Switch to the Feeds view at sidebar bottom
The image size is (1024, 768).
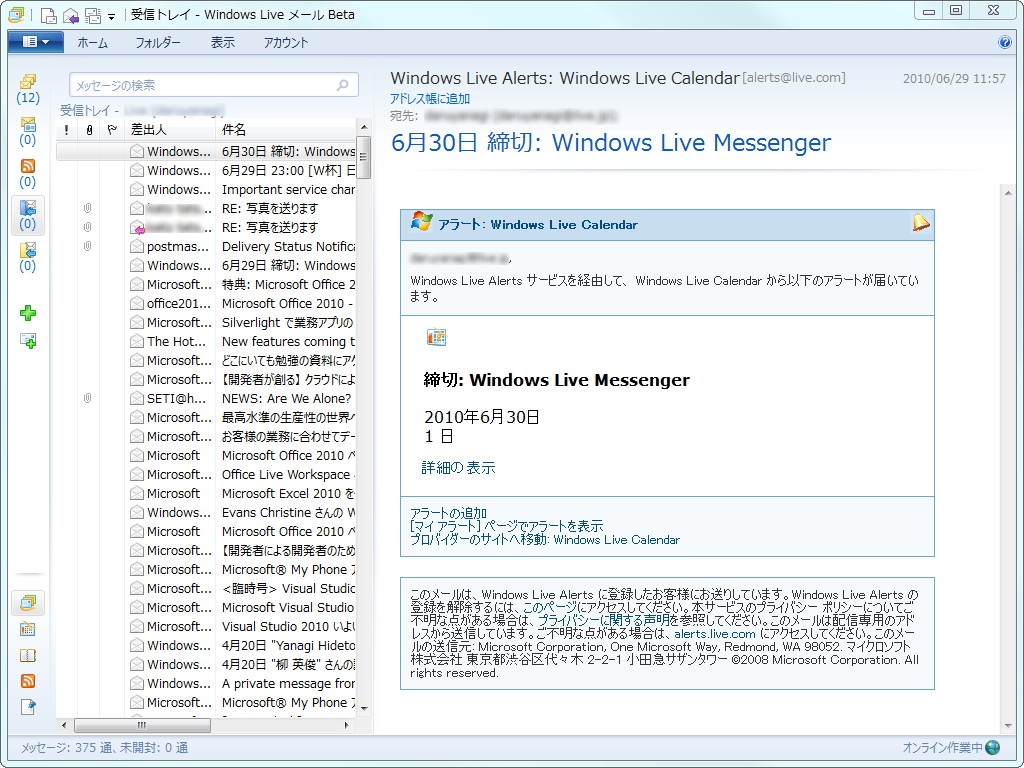pyautogui.click(x=27, y=681)
